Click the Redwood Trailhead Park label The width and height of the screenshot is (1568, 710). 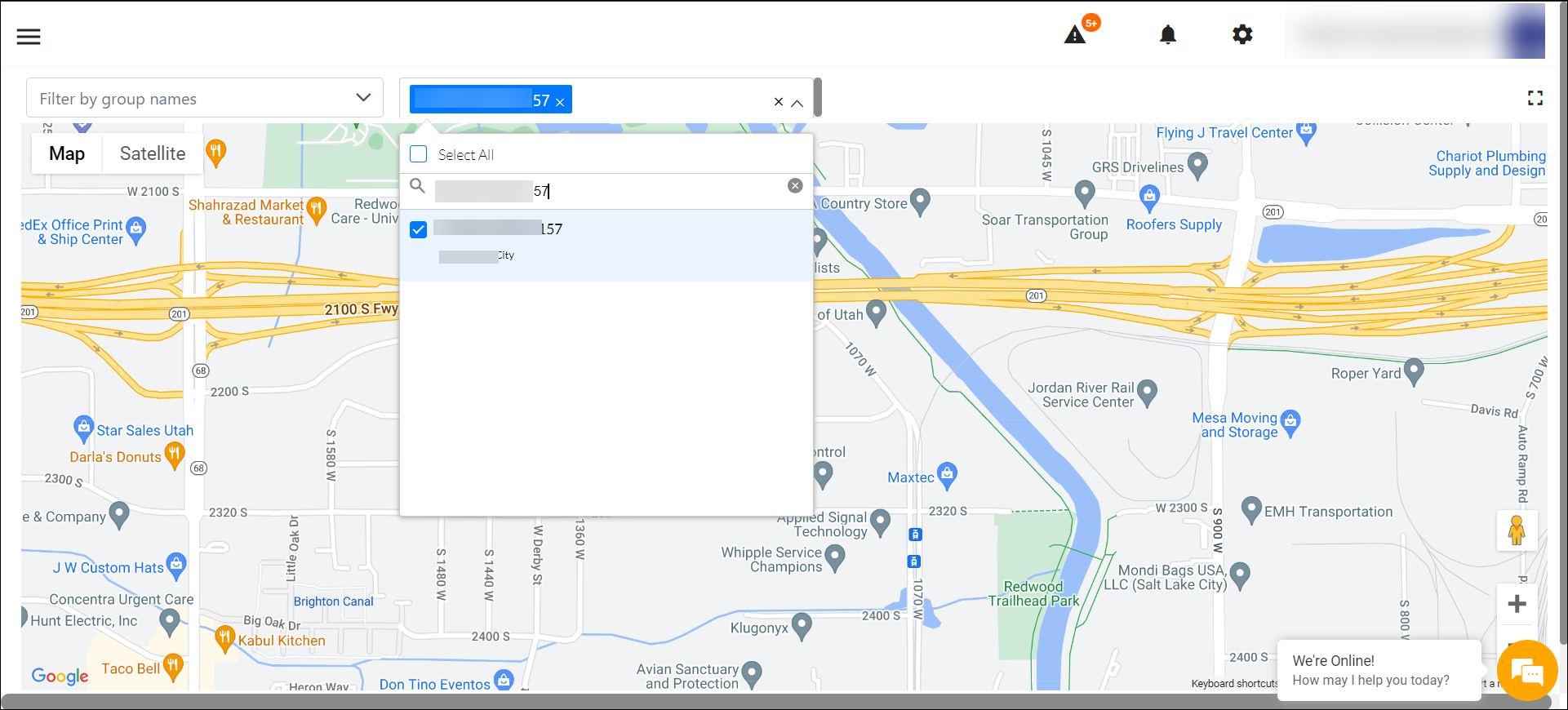(1033, 593)
